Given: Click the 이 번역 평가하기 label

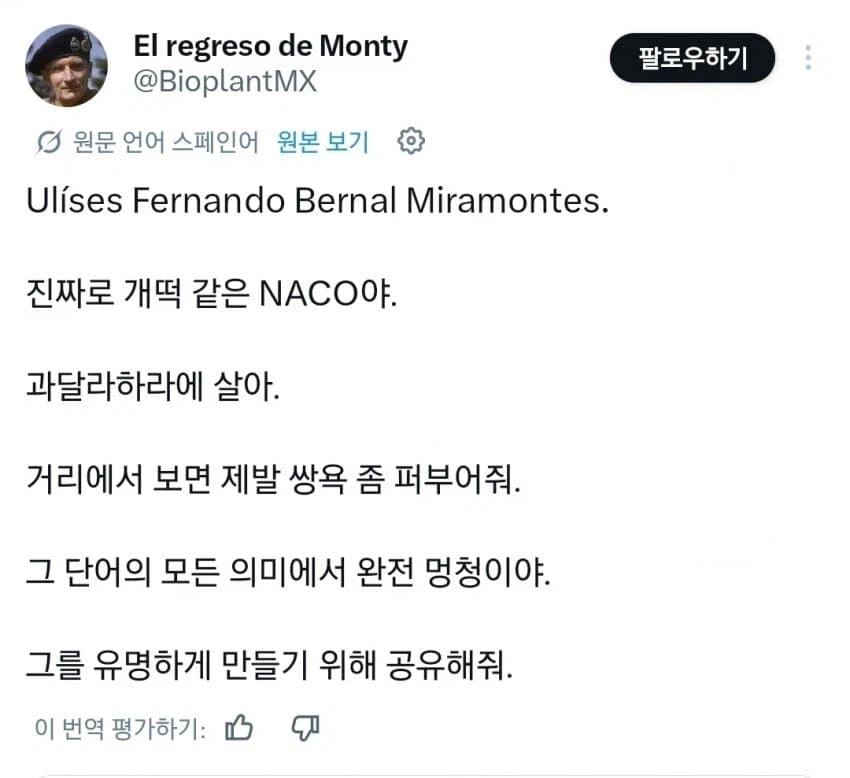Looking at the screenshot, I should pyautogui.click(x=120, y=728).
